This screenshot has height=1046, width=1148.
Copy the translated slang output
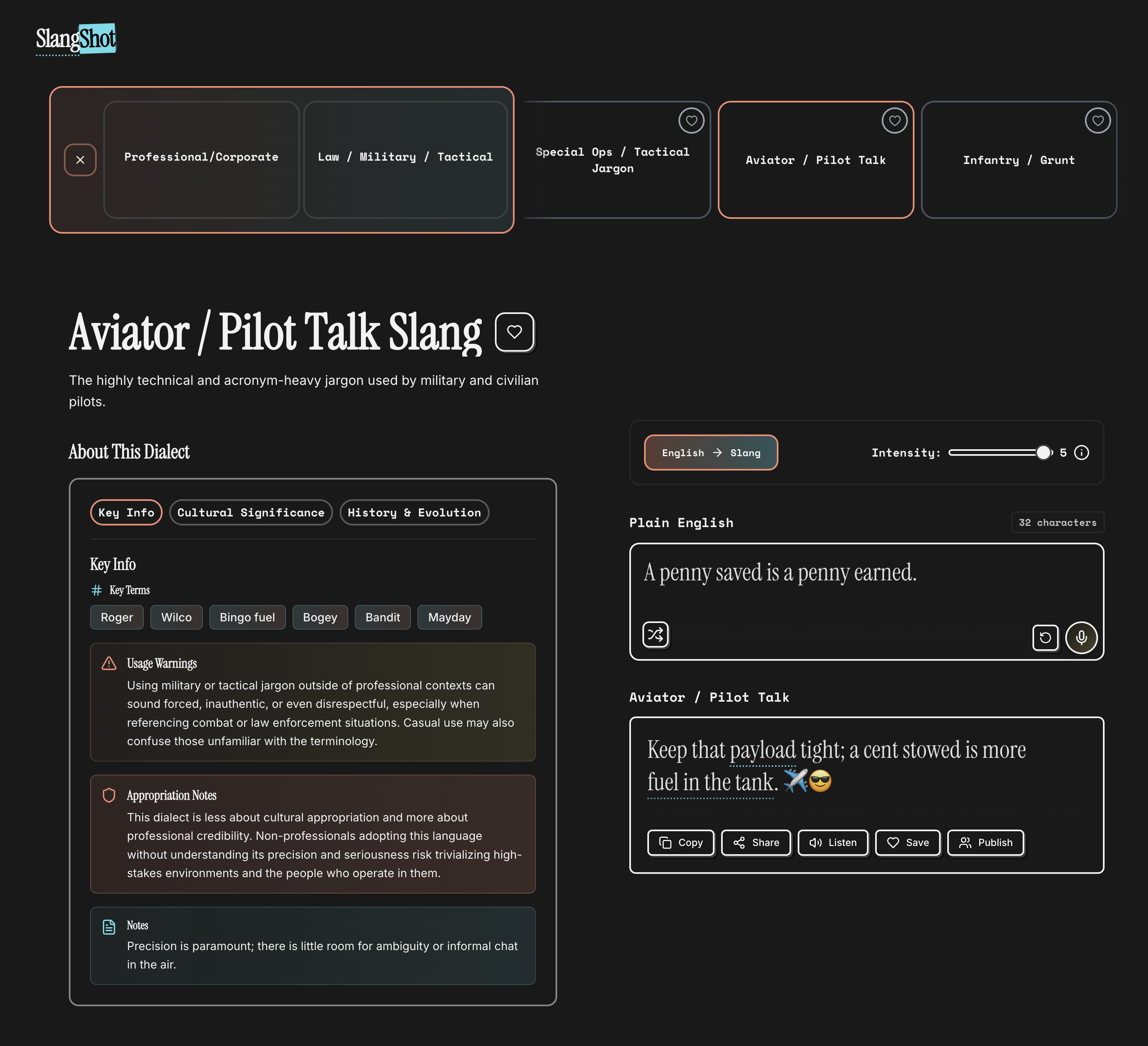coord(681,843)
